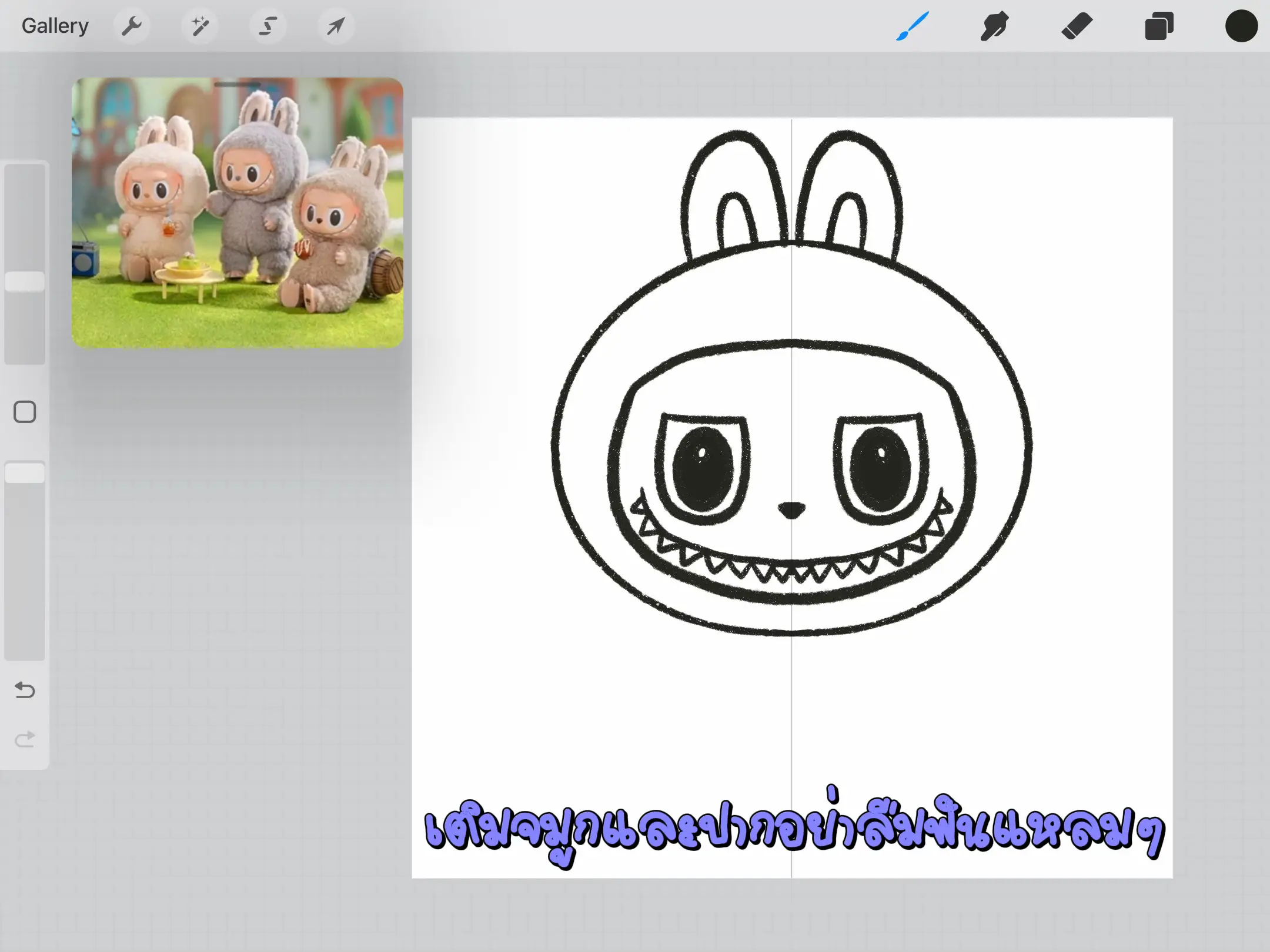Click the brush opacity slider handle
This screenshot has width=1270, height=952.
(25, 473)
